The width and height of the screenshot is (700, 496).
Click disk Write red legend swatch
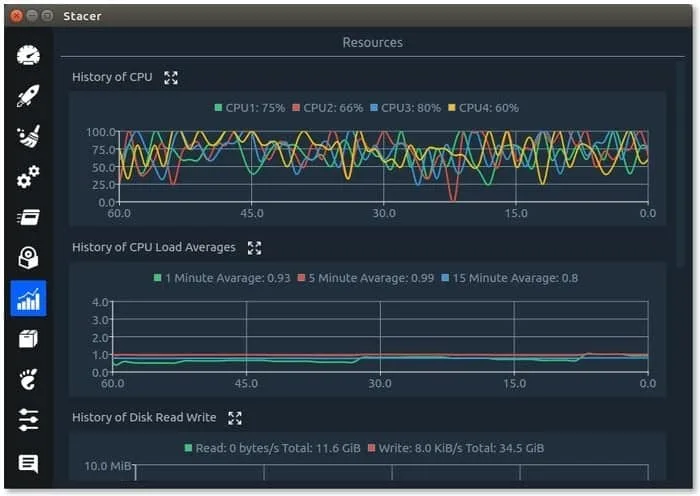tap(371, 448)
